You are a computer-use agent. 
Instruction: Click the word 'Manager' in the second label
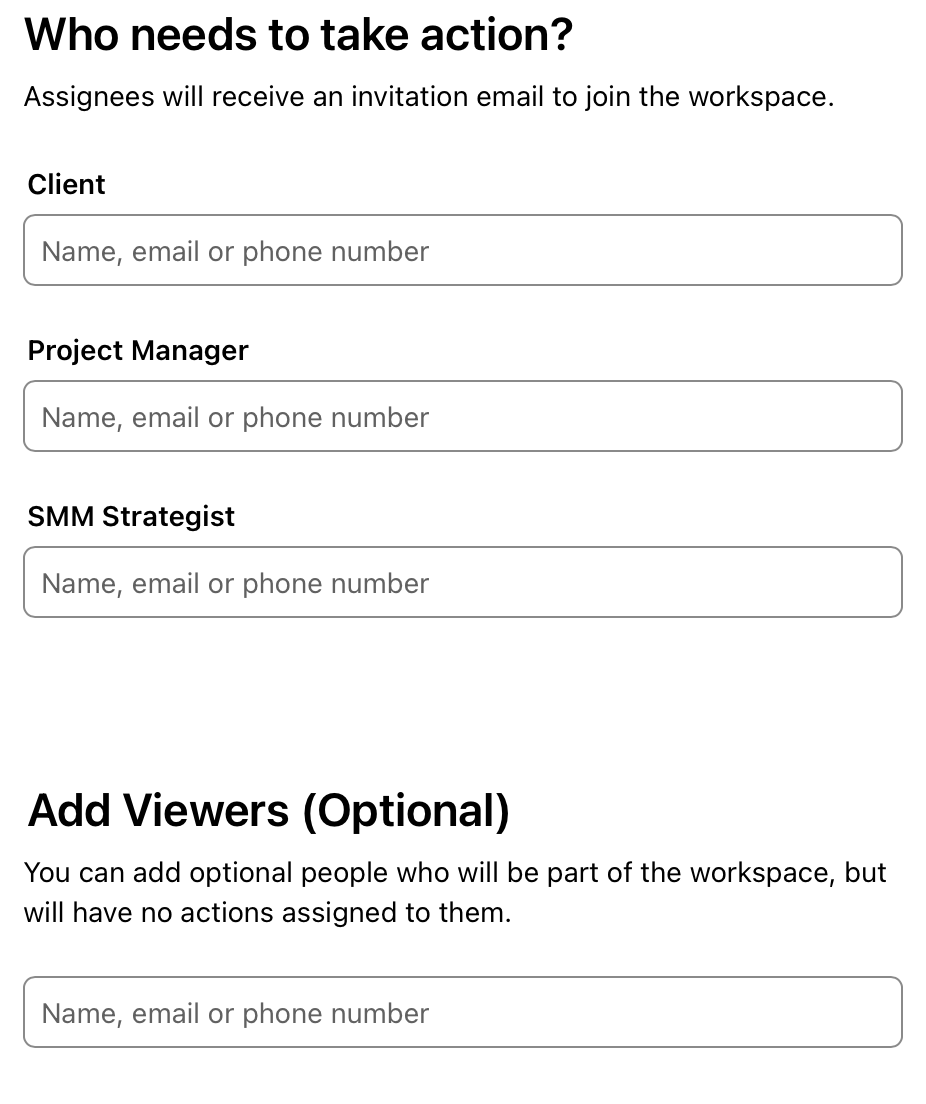pyautogui.click(x=189, y=351)
